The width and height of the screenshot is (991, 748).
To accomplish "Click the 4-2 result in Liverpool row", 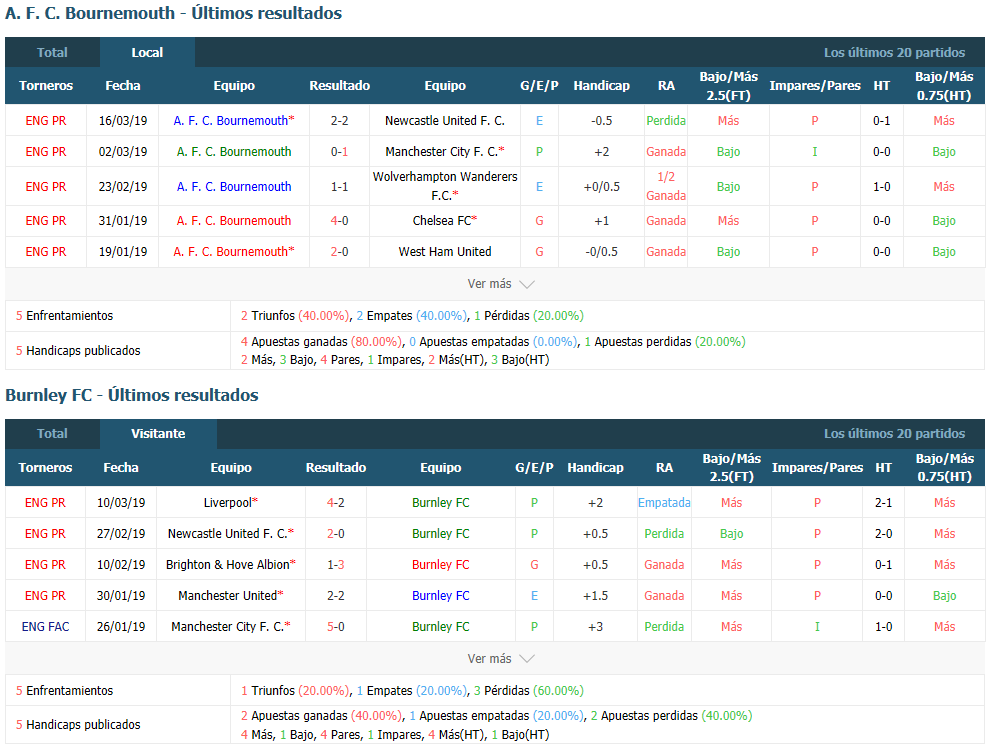I will click(336, 502).
